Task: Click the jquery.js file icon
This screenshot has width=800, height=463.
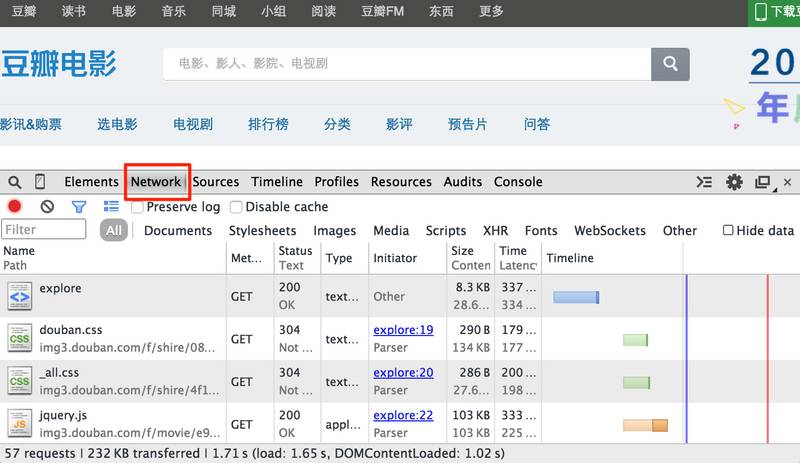Action: (19, 424)
